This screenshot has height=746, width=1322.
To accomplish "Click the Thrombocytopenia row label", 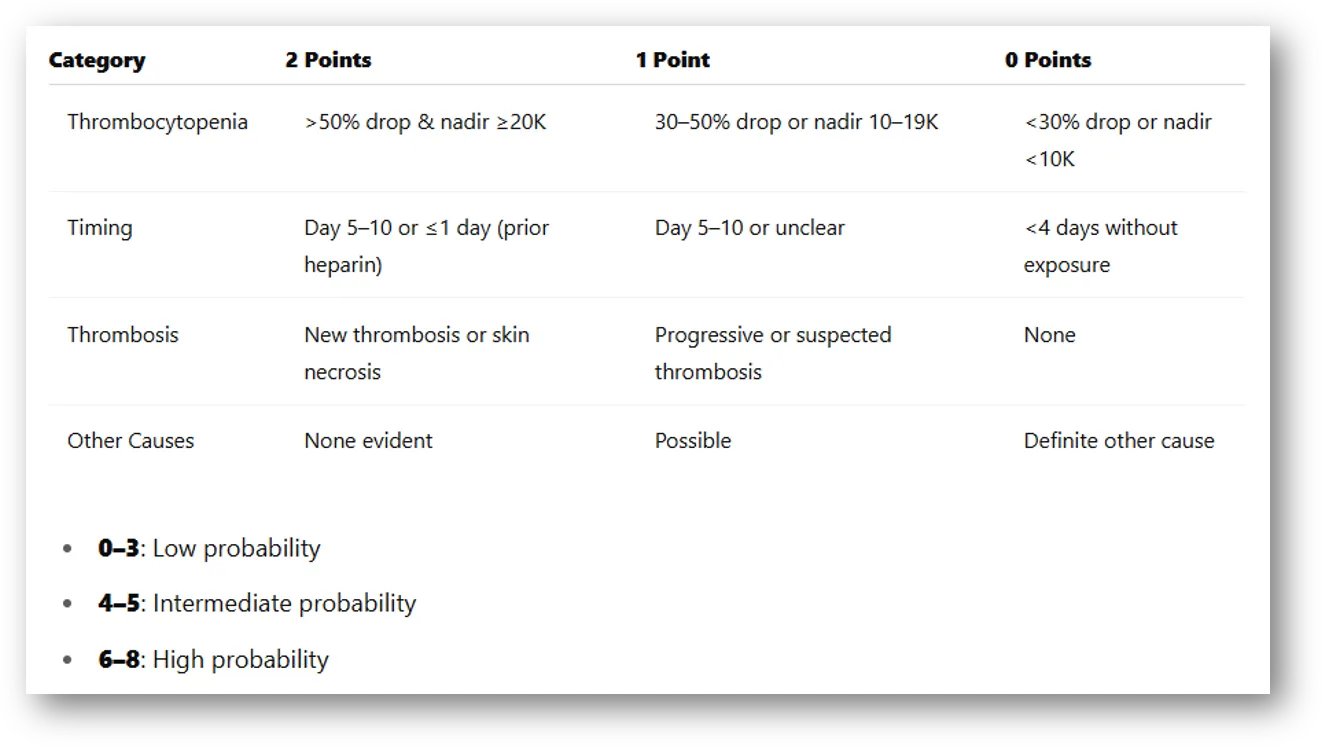I will coord(157,122).
